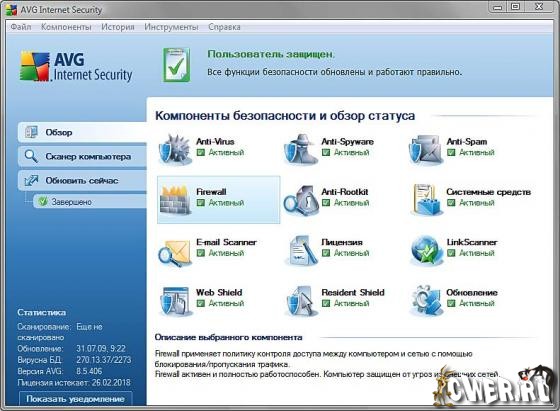Image resolution: width=560 pixels, height=411 pixels.
Task: Select the Anti-Spyware spy icon
Action: [300, 149]
